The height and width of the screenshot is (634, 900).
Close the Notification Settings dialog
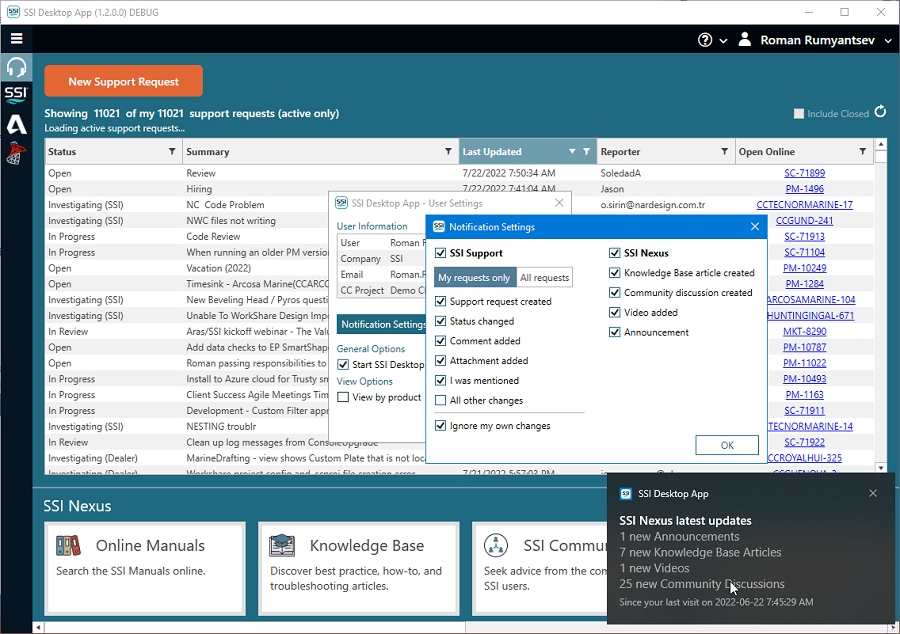(x=755, y=227)
